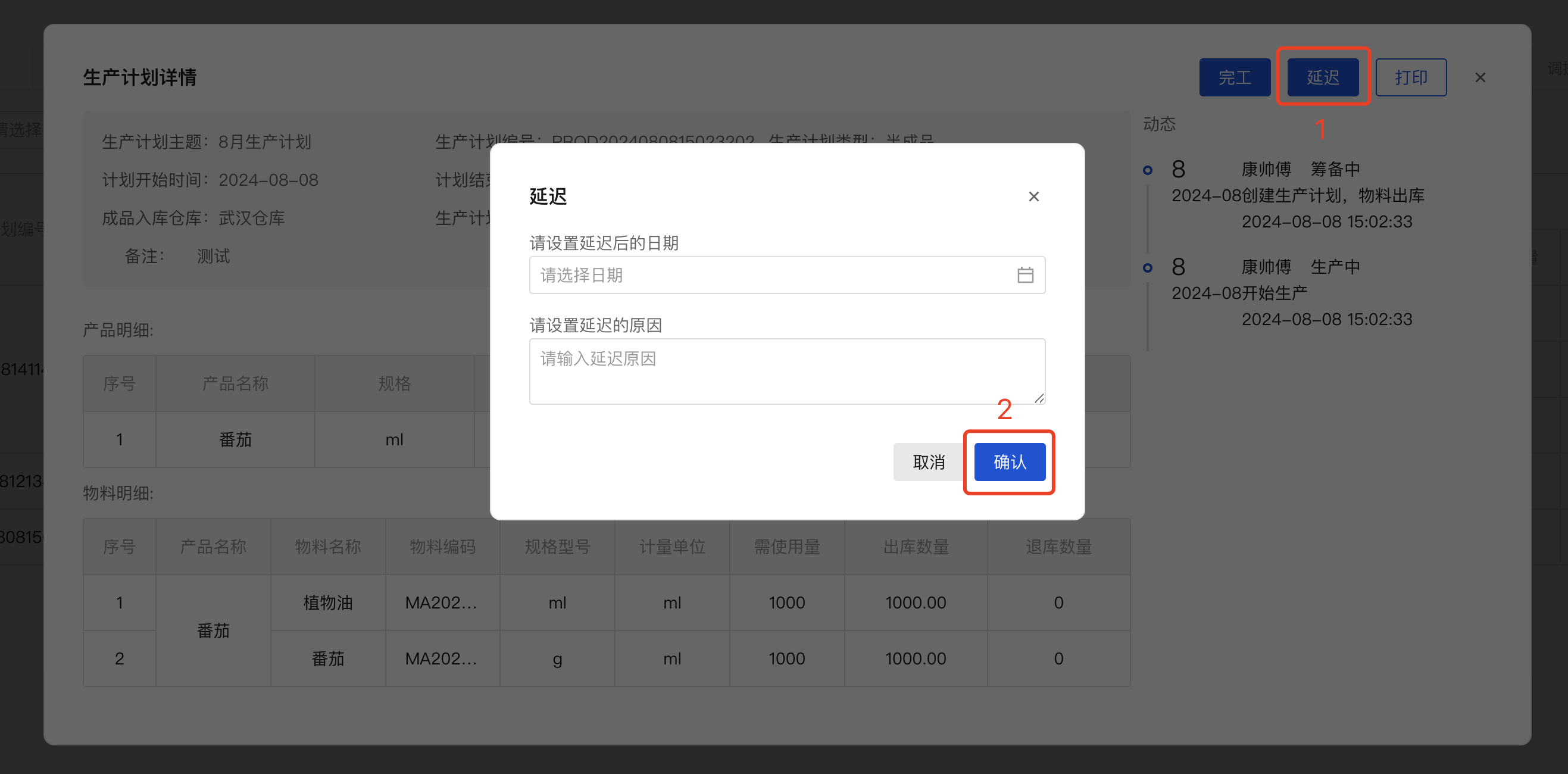The height and width of the screenshot is (774, 1568).
Task: Click the 植物油 material row
Action: 327,603
